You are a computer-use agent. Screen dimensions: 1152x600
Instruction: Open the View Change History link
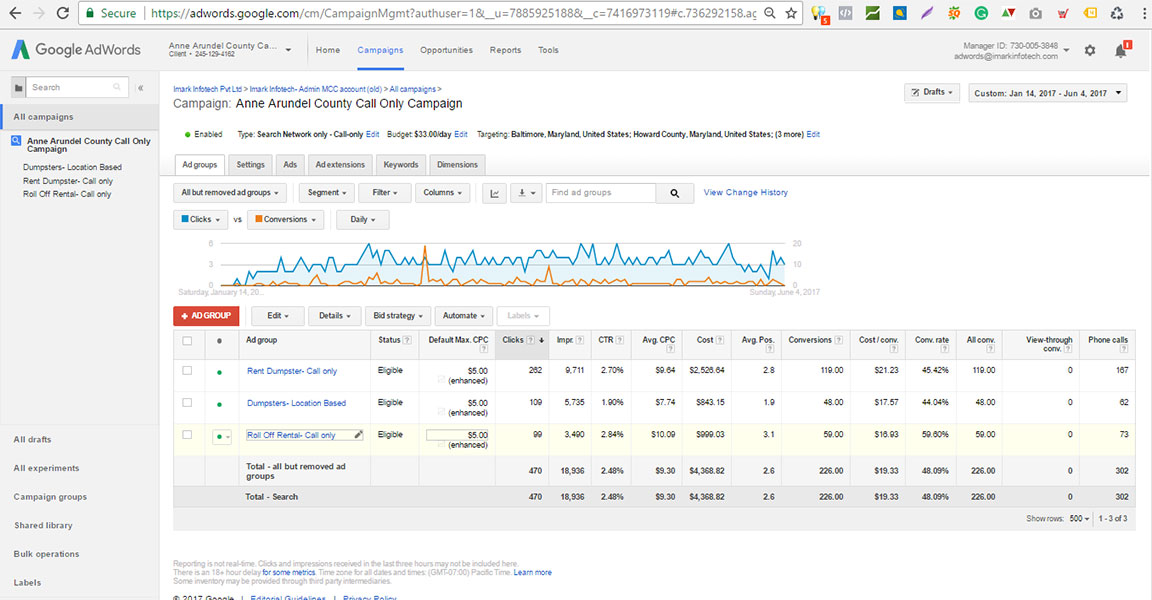pyautogui.click(x=745, y=193)
